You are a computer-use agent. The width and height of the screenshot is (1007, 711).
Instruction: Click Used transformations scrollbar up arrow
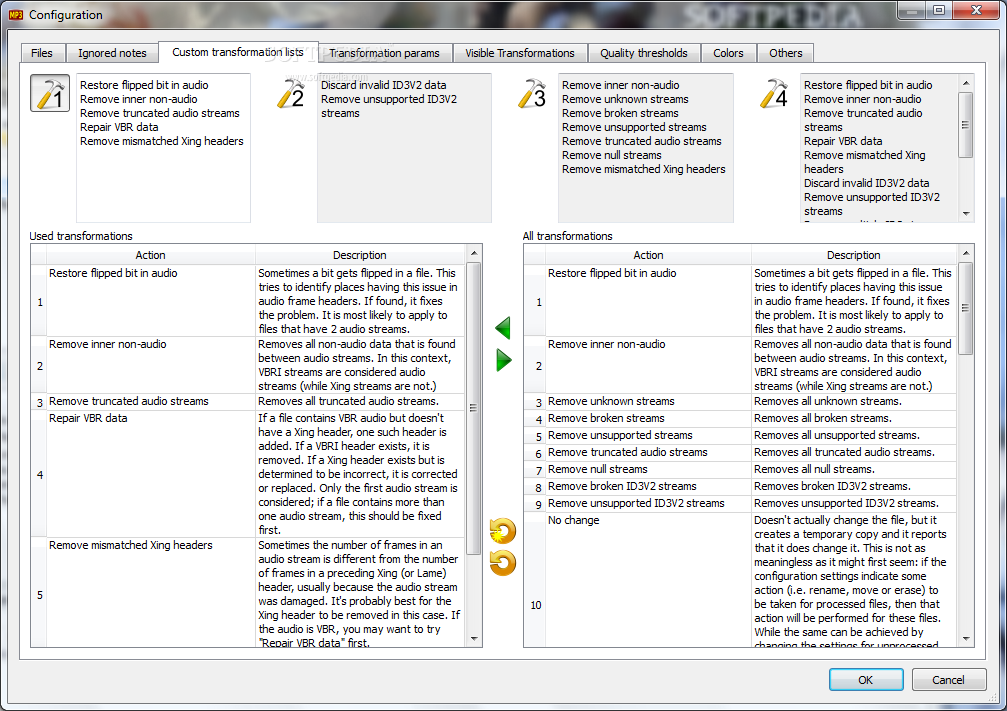(474, 253)
